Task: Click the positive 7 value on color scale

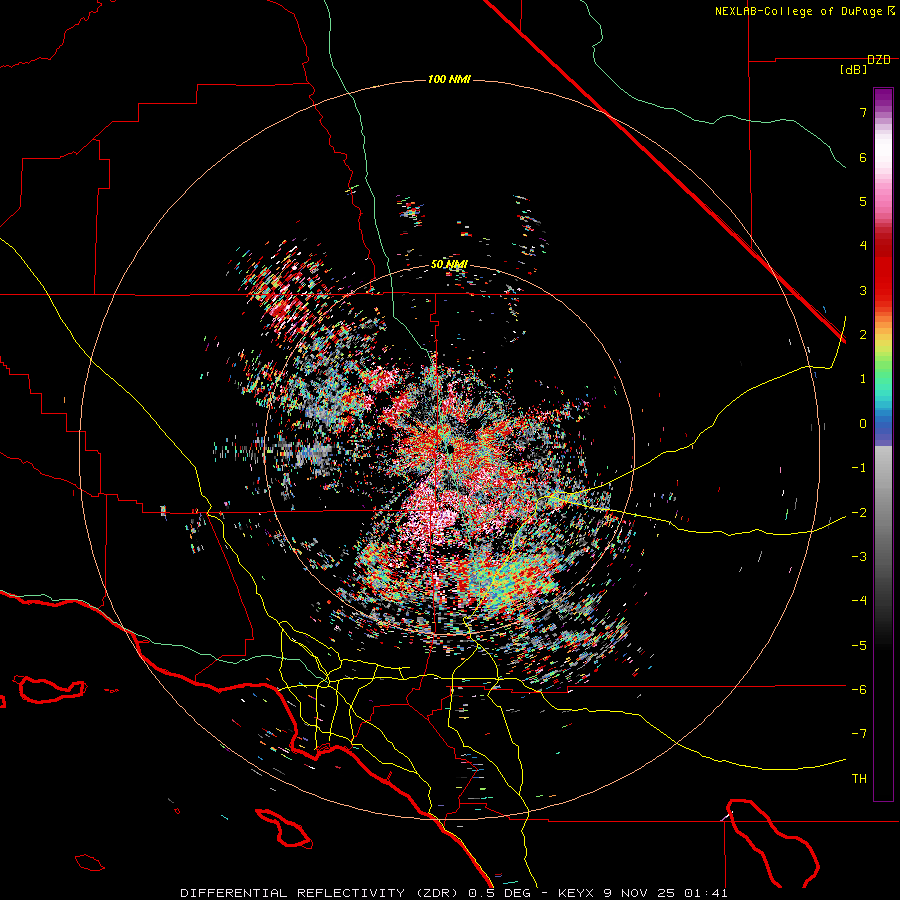Action: 863,112
